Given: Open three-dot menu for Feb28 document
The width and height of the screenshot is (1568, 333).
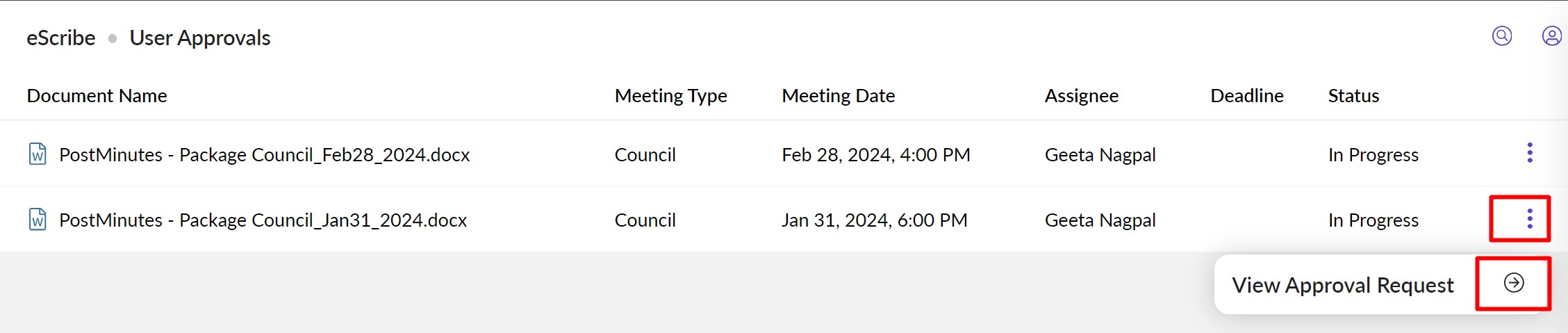Looking at the screenshot, I should [x=1529, y=153].
